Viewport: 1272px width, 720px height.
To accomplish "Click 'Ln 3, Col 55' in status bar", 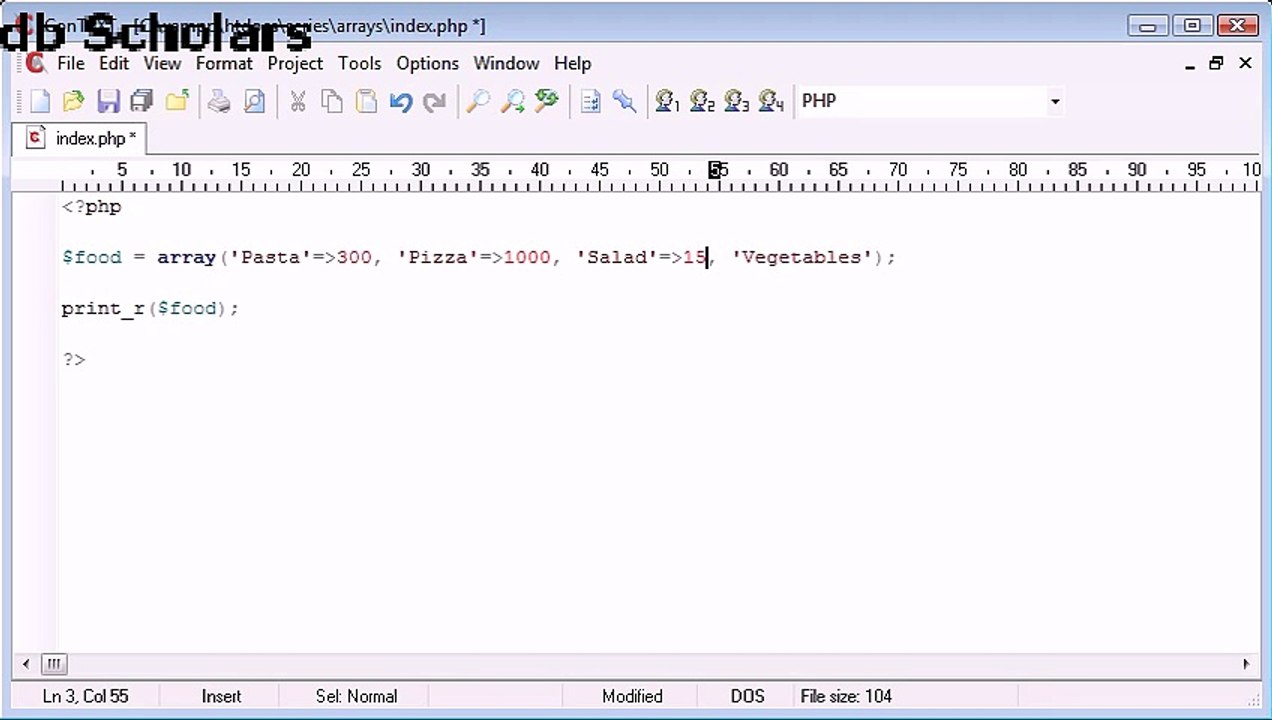I will (85, 696).
